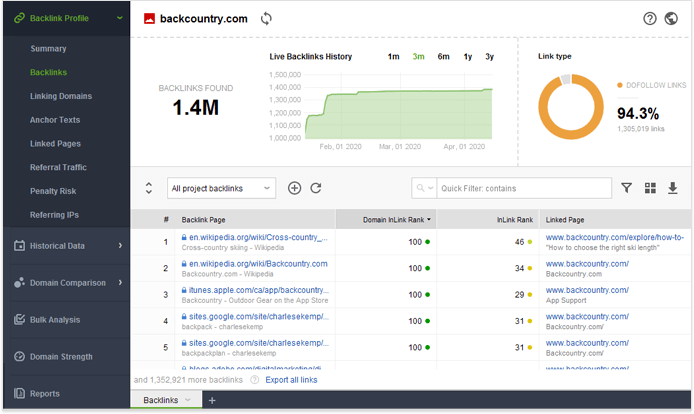Click the refresh backlinks icon
This screenshot has height=414, width=694.
pyautogui.click(x=316, y=188)
